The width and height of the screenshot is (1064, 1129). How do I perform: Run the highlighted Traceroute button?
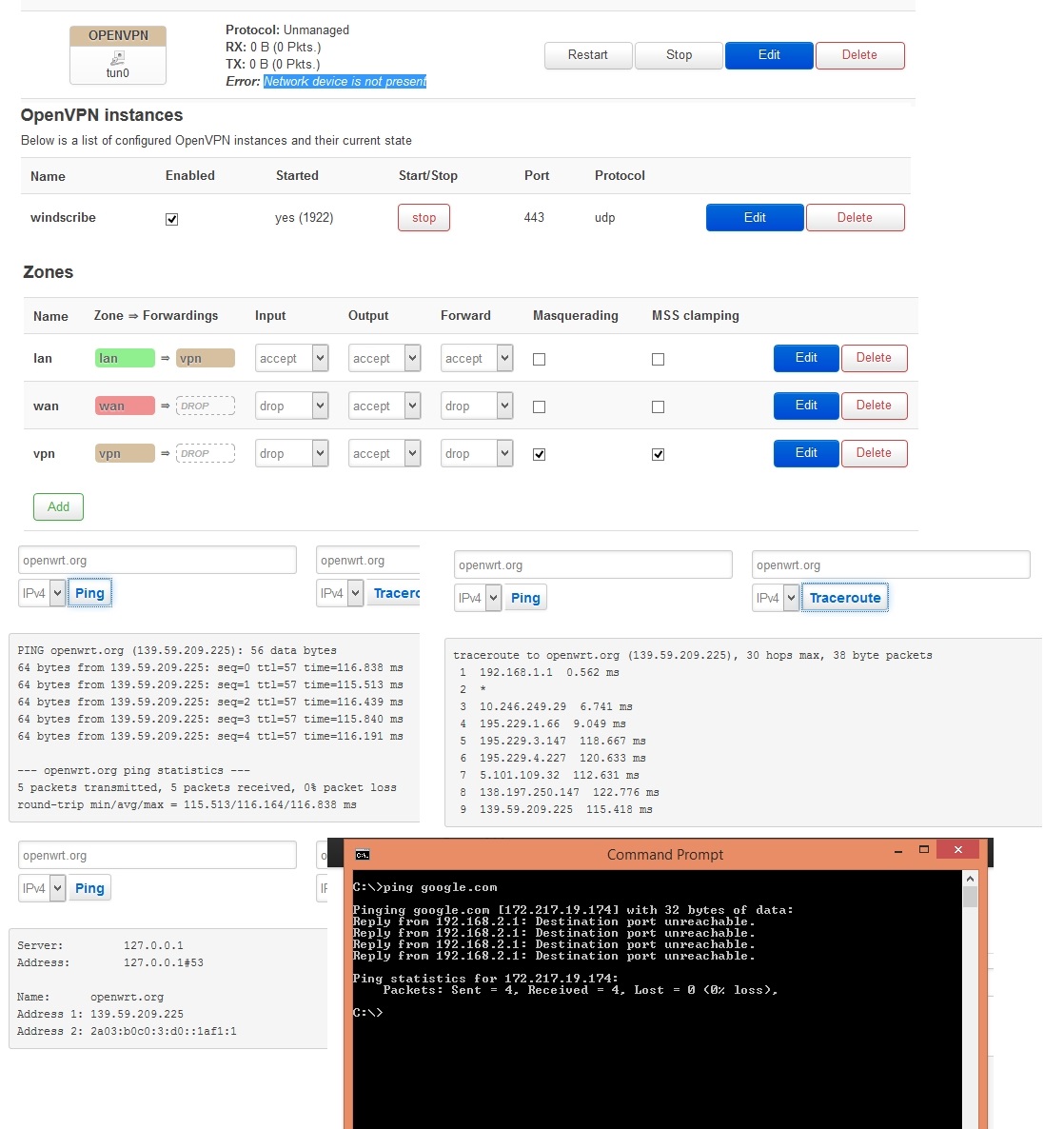845,598
